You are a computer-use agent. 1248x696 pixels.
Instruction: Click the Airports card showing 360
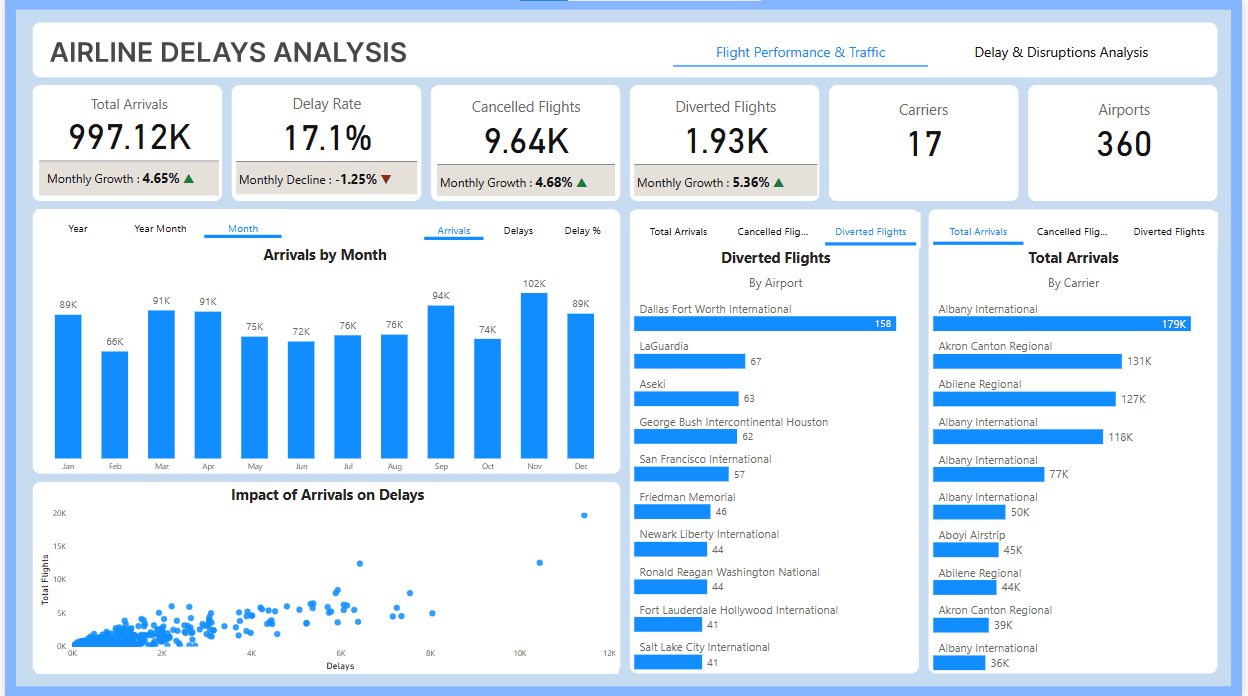point(1123,143)
